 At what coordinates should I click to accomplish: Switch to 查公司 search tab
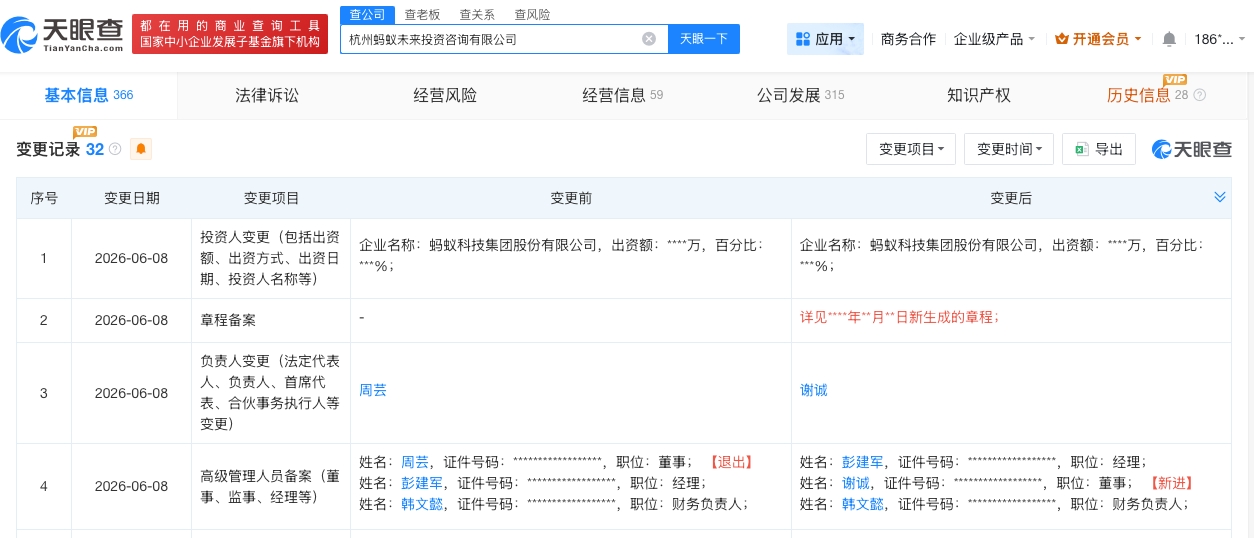pyautogui.click(x=365, y=15)
